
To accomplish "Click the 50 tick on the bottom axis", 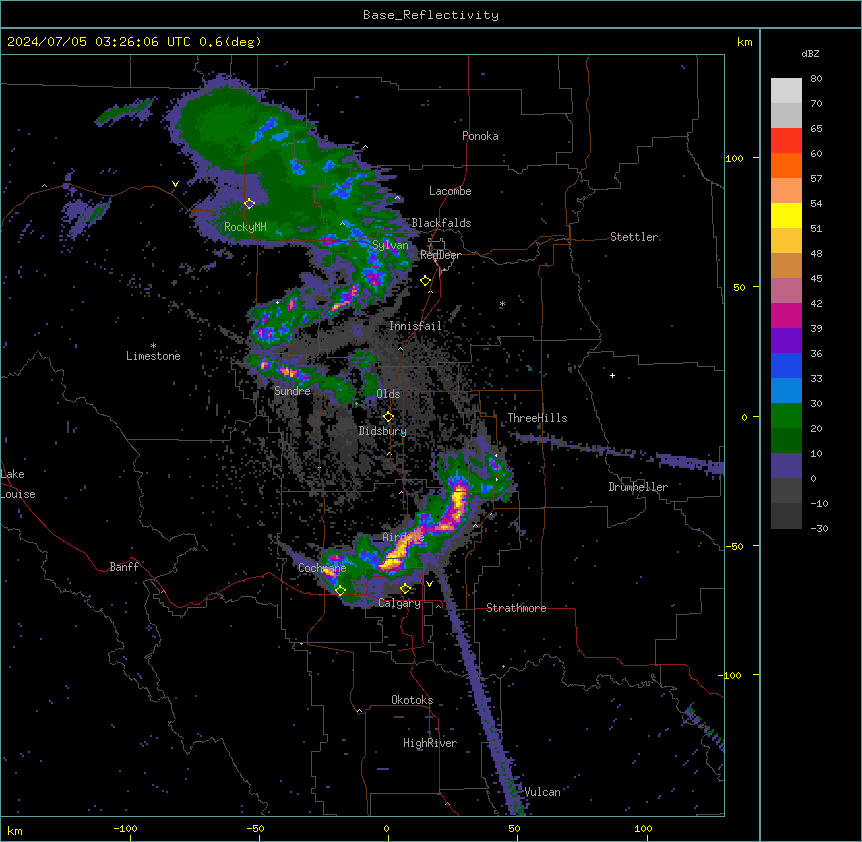I will (x=514, y=828).
